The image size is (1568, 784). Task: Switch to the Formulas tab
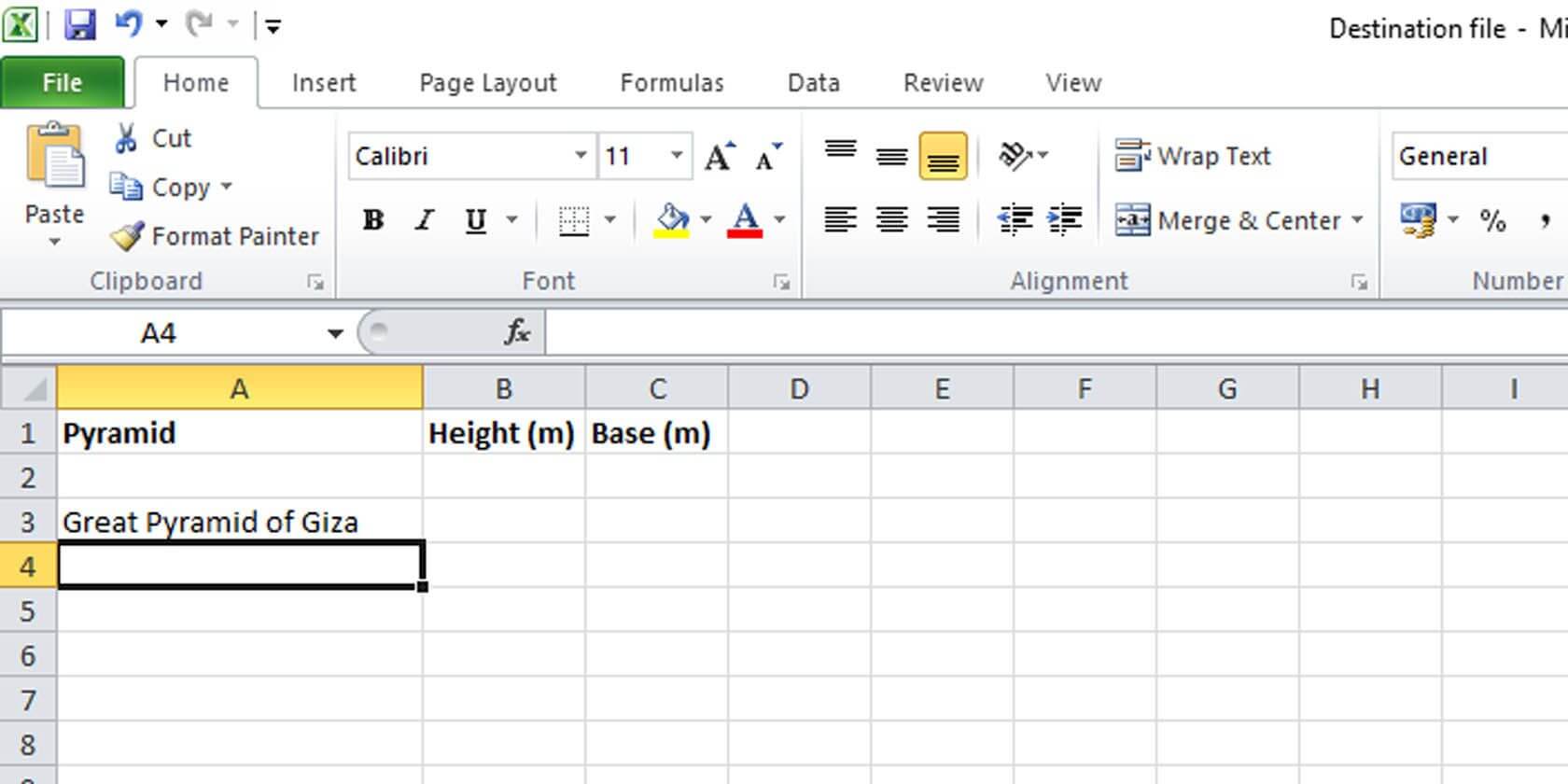point(672,83)
